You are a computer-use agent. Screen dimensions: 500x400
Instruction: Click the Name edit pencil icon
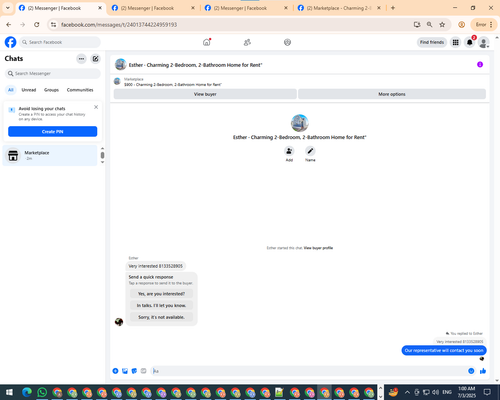click(310, 151)
